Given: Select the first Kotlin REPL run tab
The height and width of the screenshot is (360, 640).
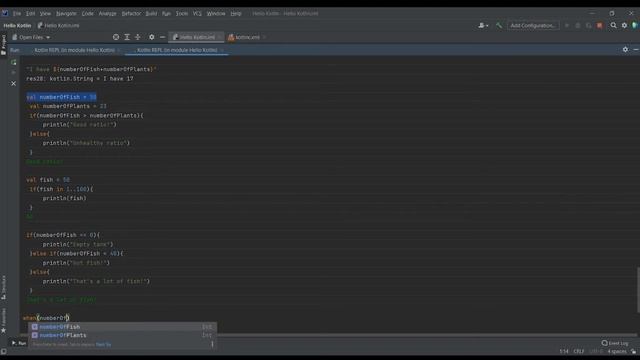Looking at the screenshot, I should tap(74, 50).
